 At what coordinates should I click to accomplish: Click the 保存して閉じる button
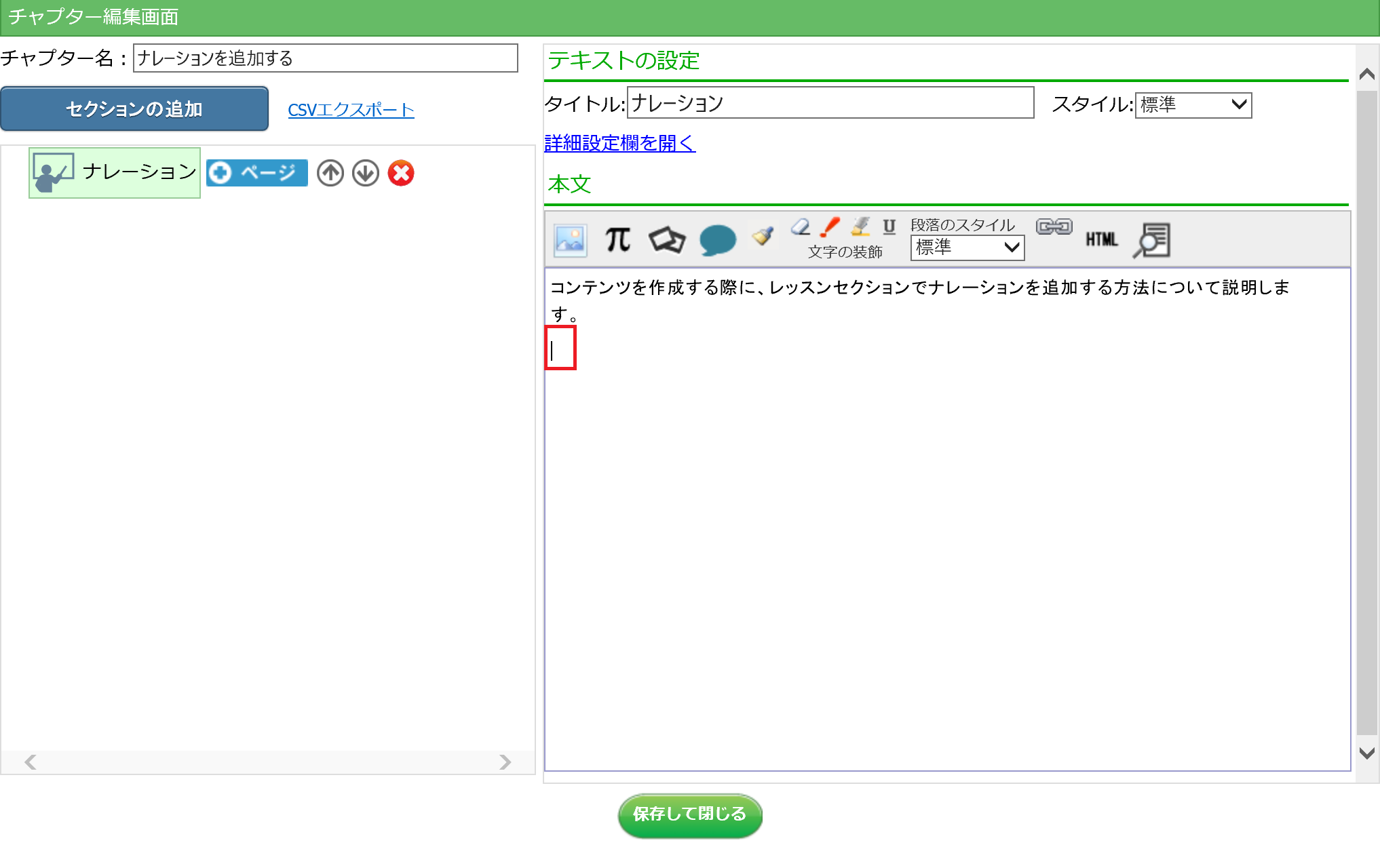pyautogui.click(x=689, y=814)
